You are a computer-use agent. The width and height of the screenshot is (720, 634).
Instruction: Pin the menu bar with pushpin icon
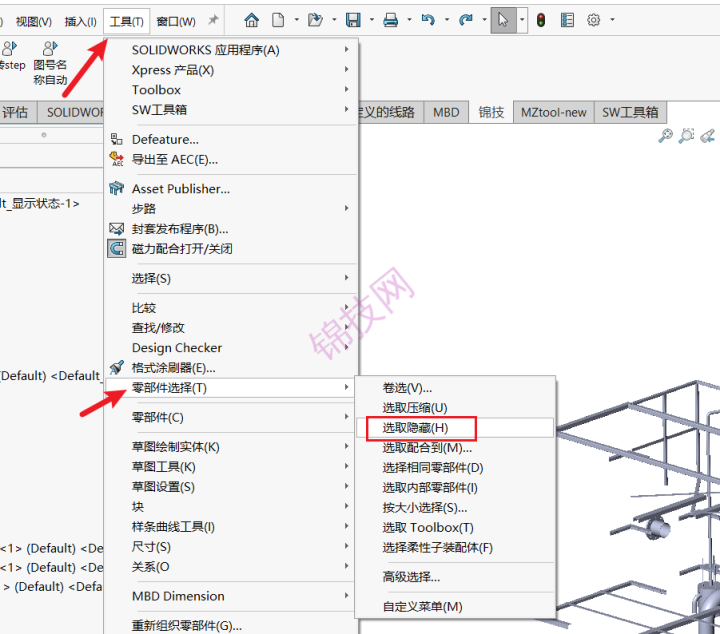point(213,20)
